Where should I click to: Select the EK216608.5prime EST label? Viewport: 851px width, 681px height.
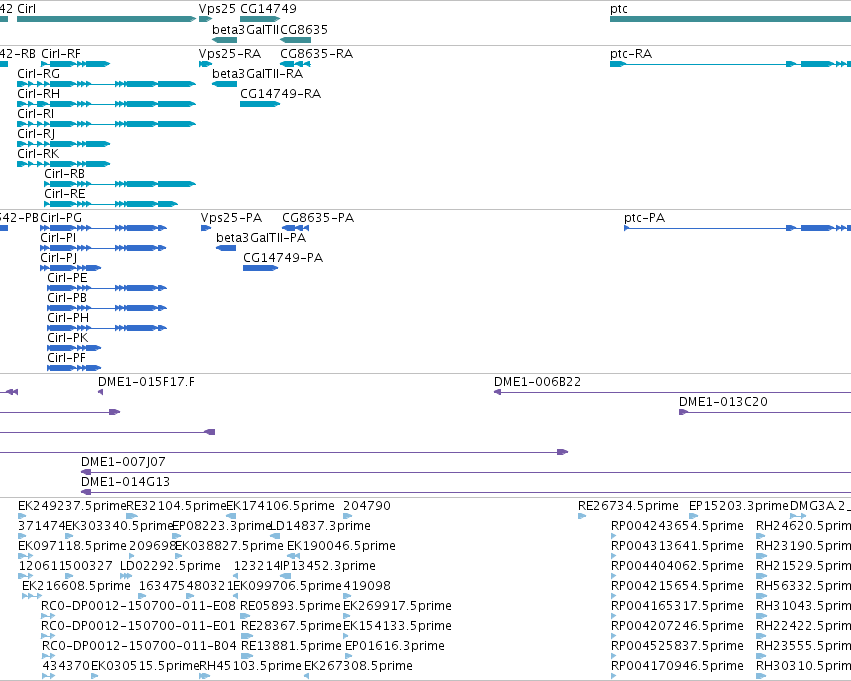point(77,586)
